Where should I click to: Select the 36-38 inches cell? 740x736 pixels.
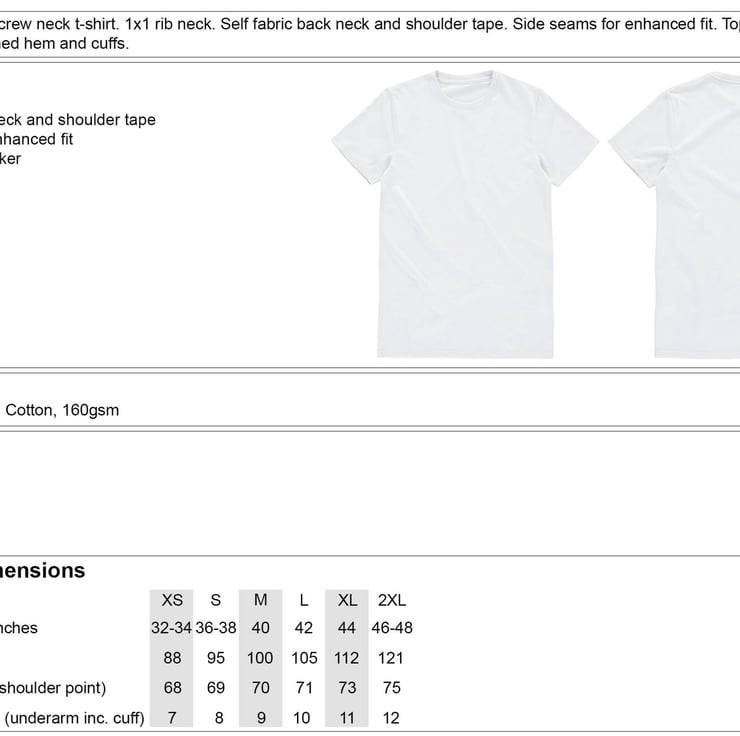(x=216, y=628)
